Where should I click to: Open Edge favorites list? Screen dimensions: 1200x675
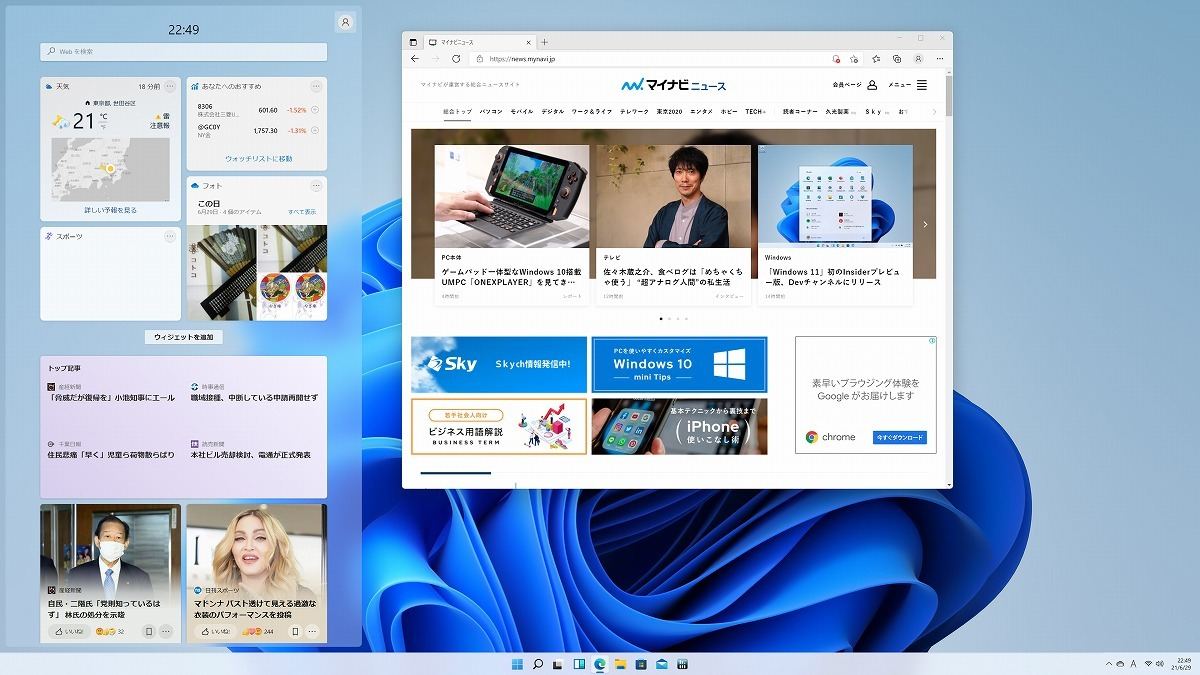877,59
